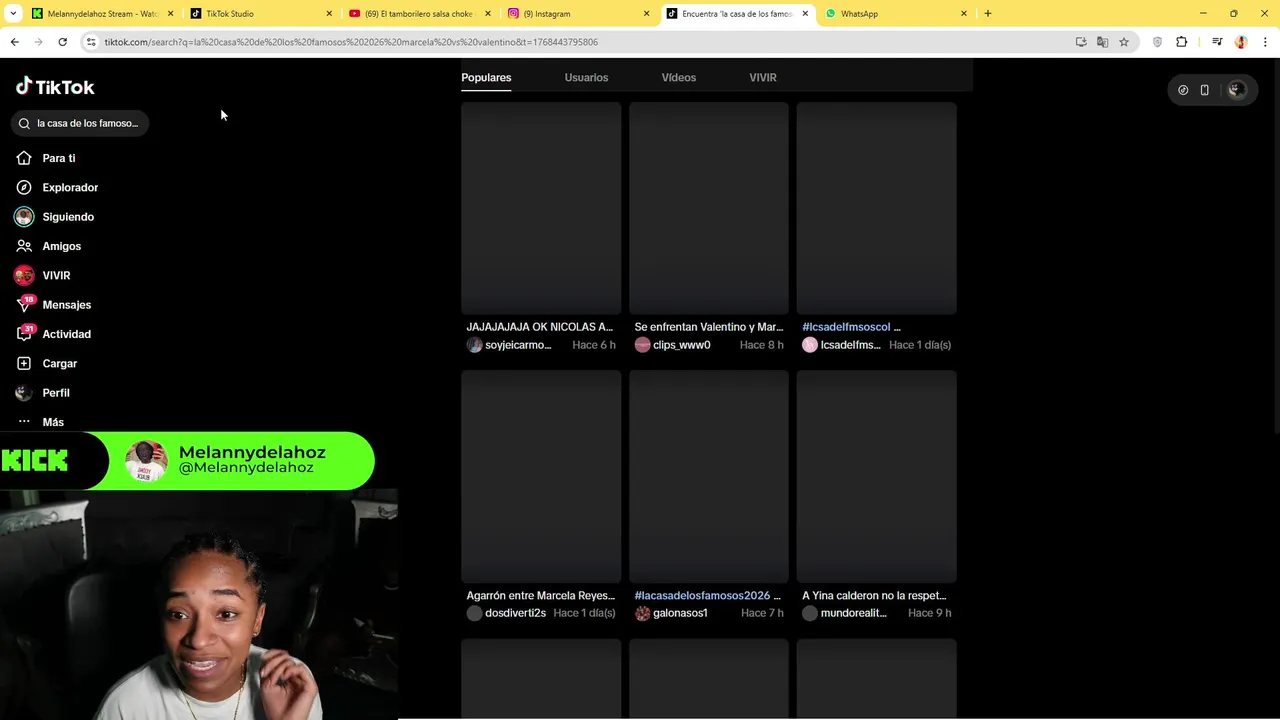Open the Chrome three-dot menu
Screen dimensions: 1280x720
point(1266,42)
